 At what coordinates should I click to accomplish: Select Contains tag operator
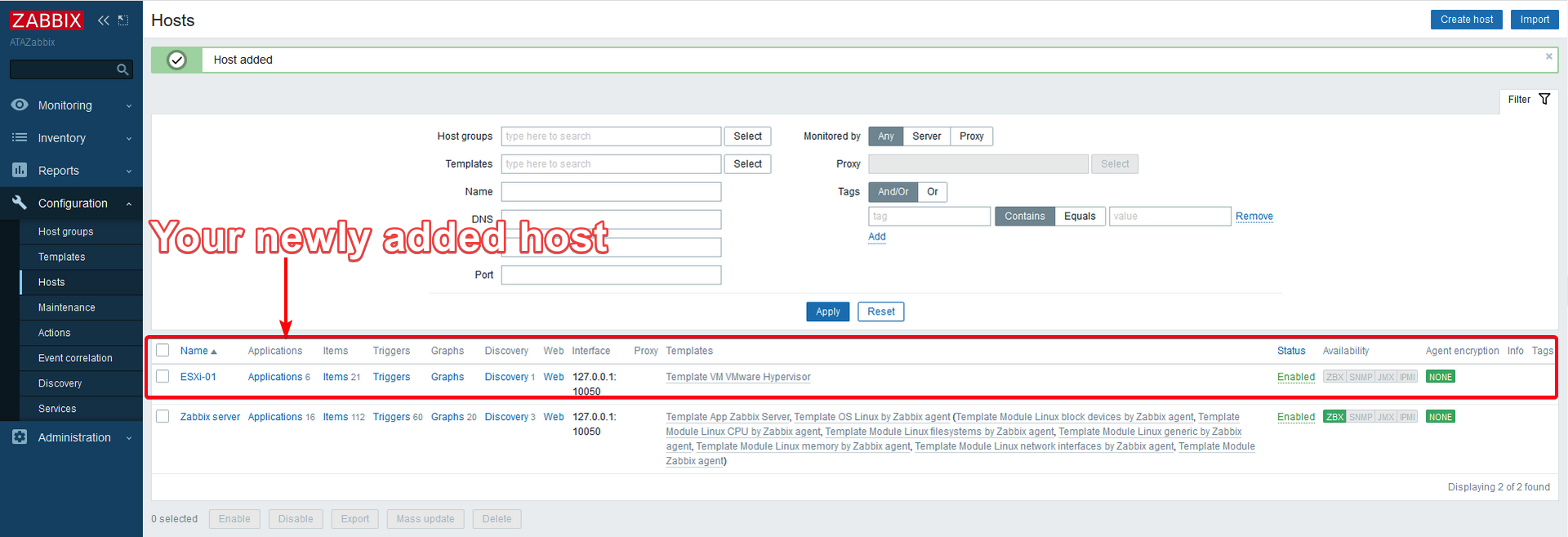click(x=1025, y=217)
